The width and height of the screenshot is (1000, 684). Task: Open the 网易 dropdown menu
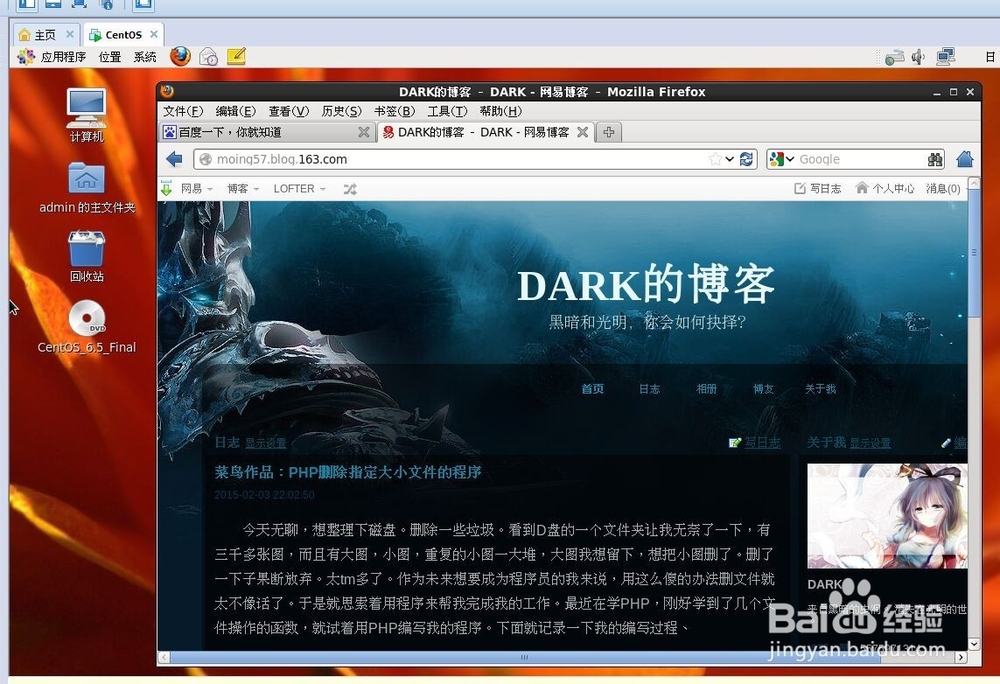(190, 188)
